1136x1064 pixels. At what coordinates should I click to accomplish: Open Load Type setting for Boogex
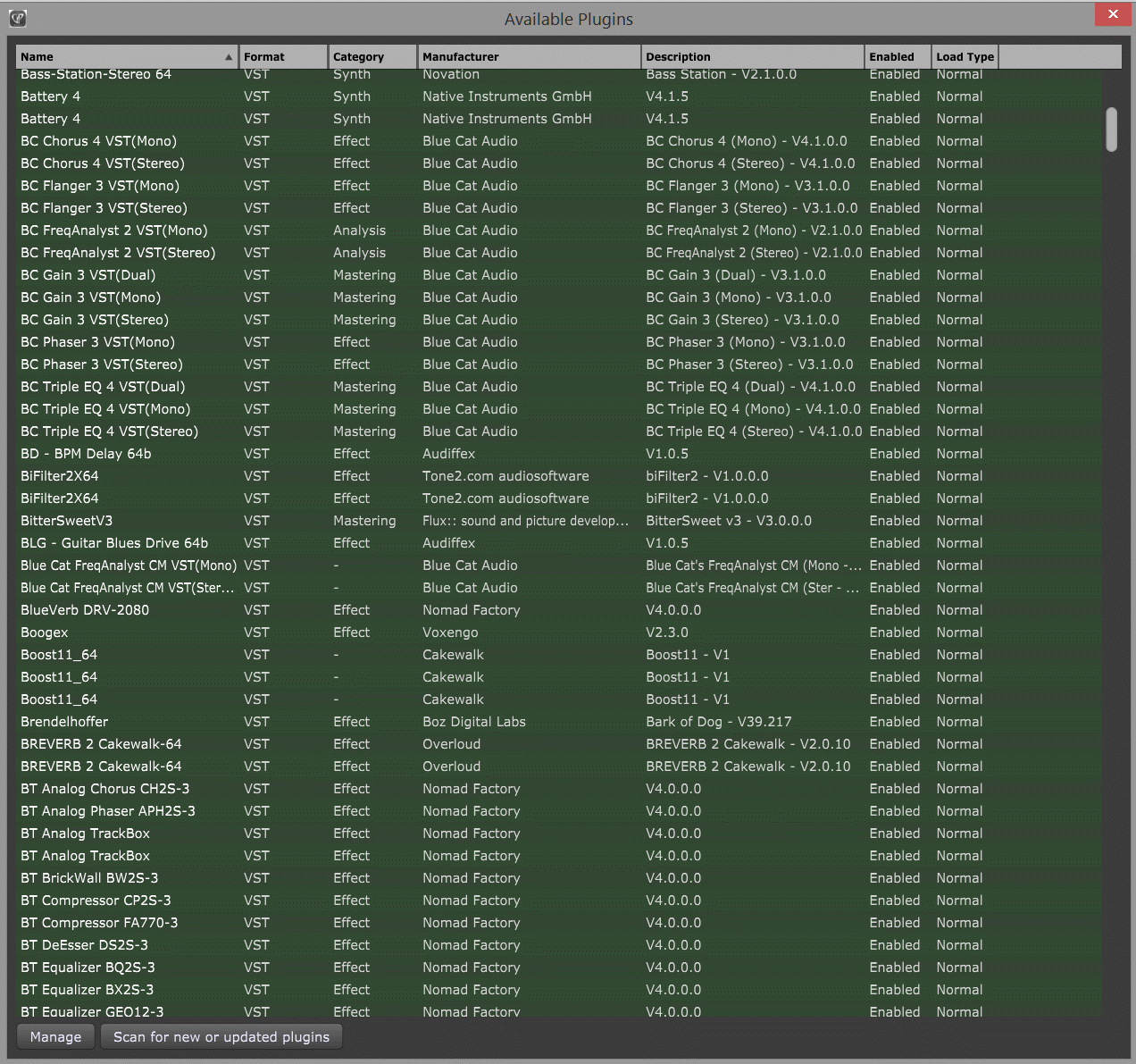[959, 632]
